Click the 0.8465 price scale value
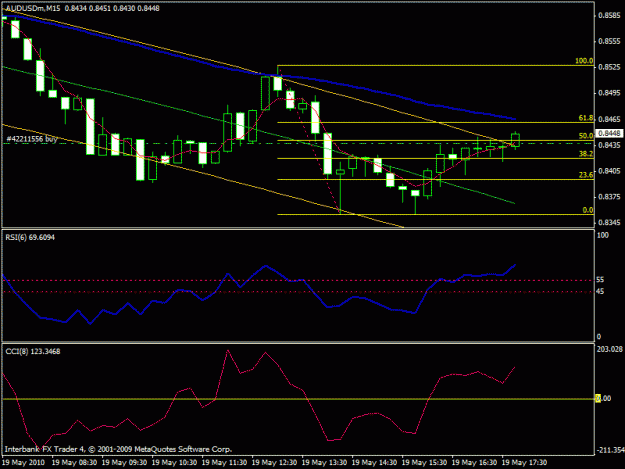 pyautogui.click(x=609, y=119)
